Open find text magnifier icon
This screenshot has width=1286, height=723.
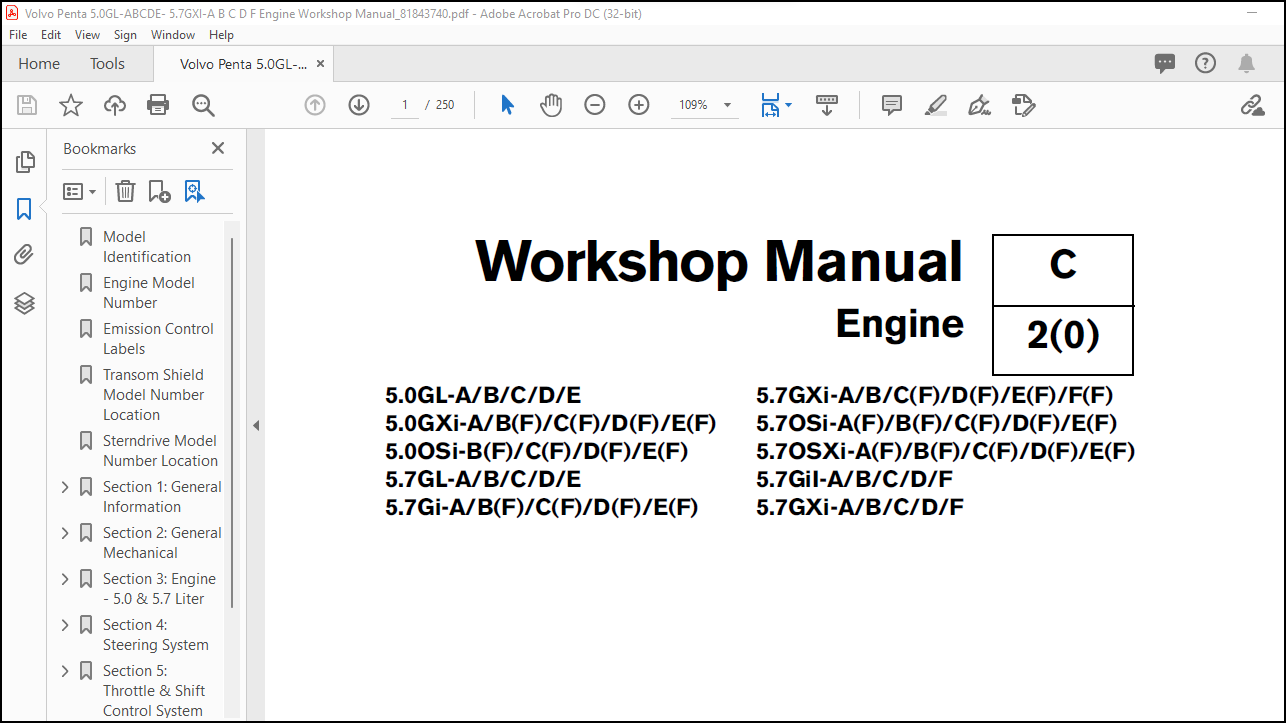(203, 105)
